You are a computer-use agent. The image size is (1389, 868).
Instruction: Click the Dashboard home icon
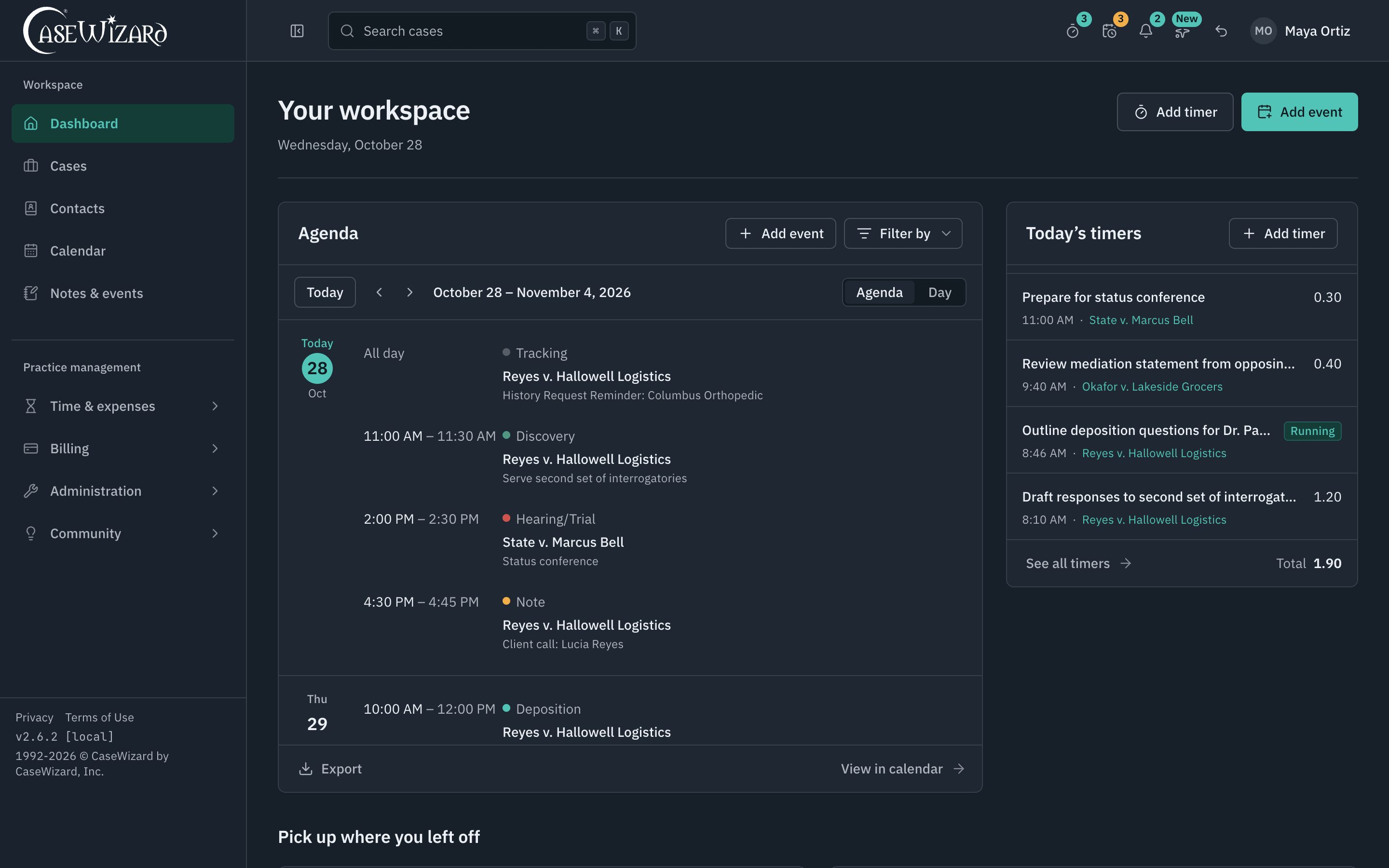tap(31, 123)
